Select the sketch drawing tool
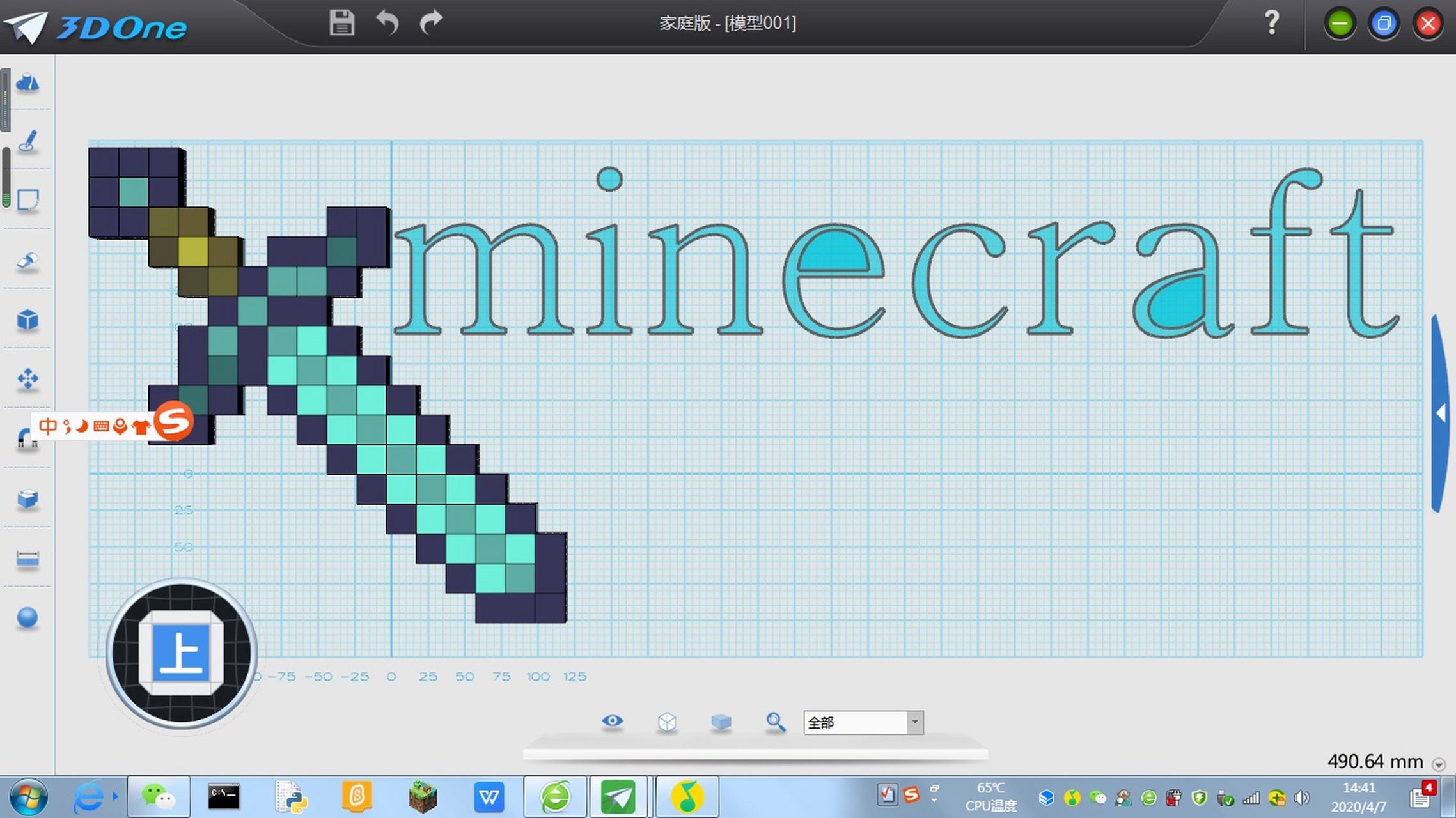The width and height of the screenshot is (1456, 818). click(x=27, y=141)
